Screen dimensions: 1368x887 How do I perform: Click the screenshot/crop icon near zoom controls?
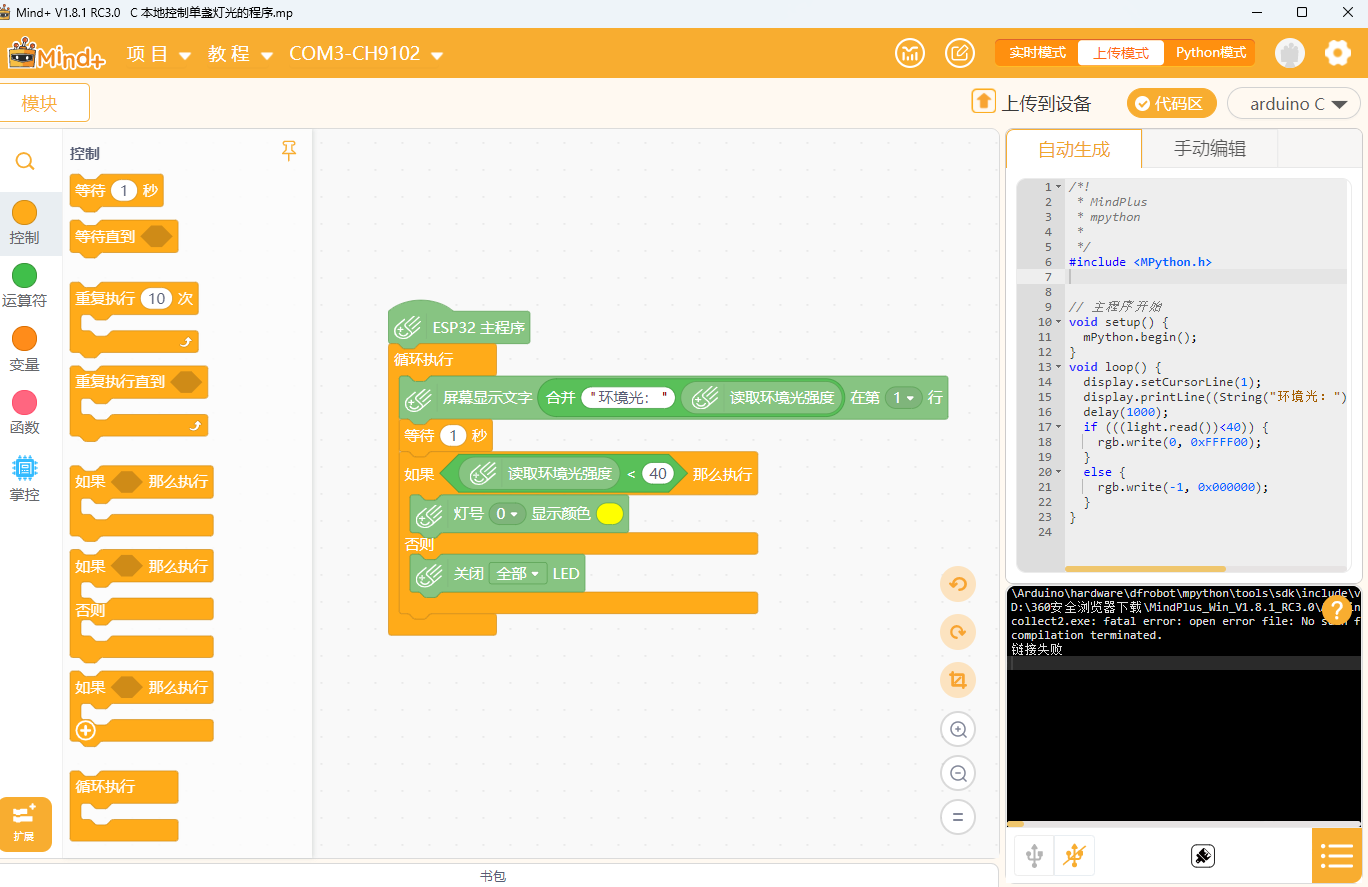[957, 679]
